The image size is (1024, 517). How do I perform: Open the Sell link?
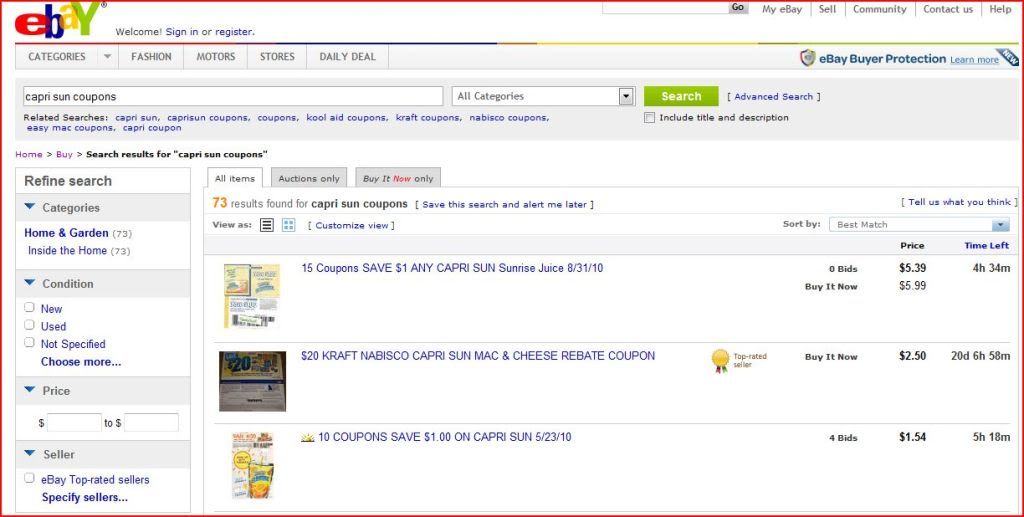[827, 9]
